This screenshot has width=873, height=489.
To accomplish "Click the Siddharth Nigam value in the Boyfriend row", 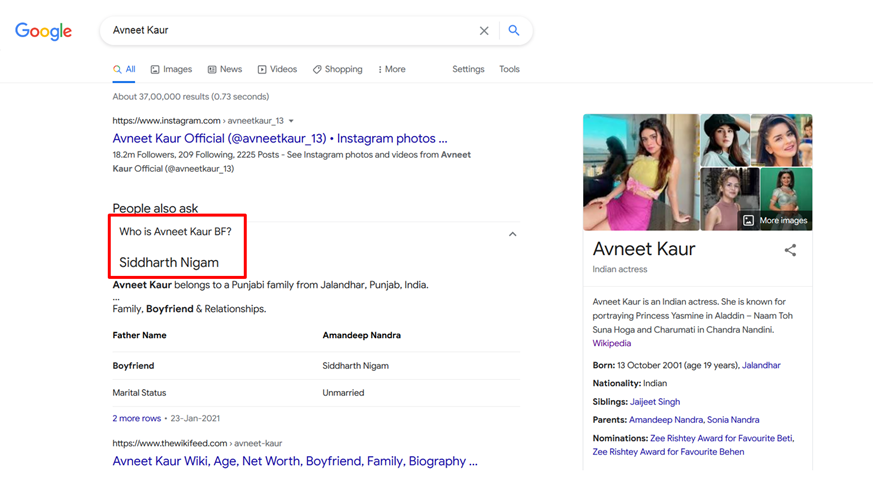I will (355, 366).
